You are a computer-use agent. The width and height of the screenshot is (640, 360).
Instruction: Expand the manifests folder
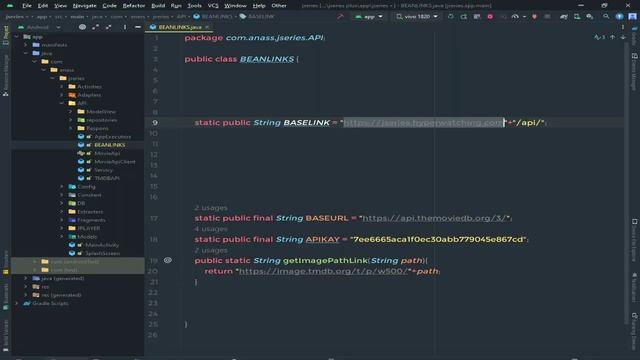(26, 45)
